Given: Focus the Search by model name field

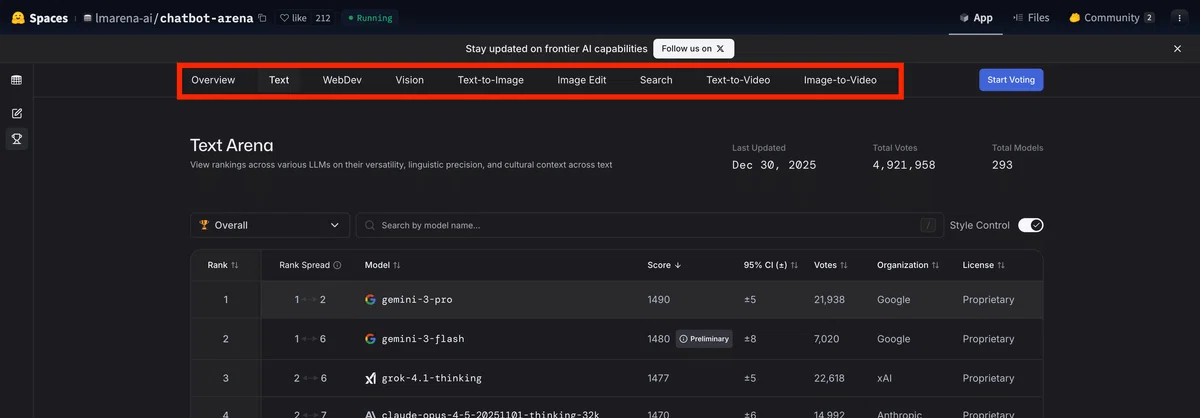Looking at the screenshot, I should click(649, 225).
